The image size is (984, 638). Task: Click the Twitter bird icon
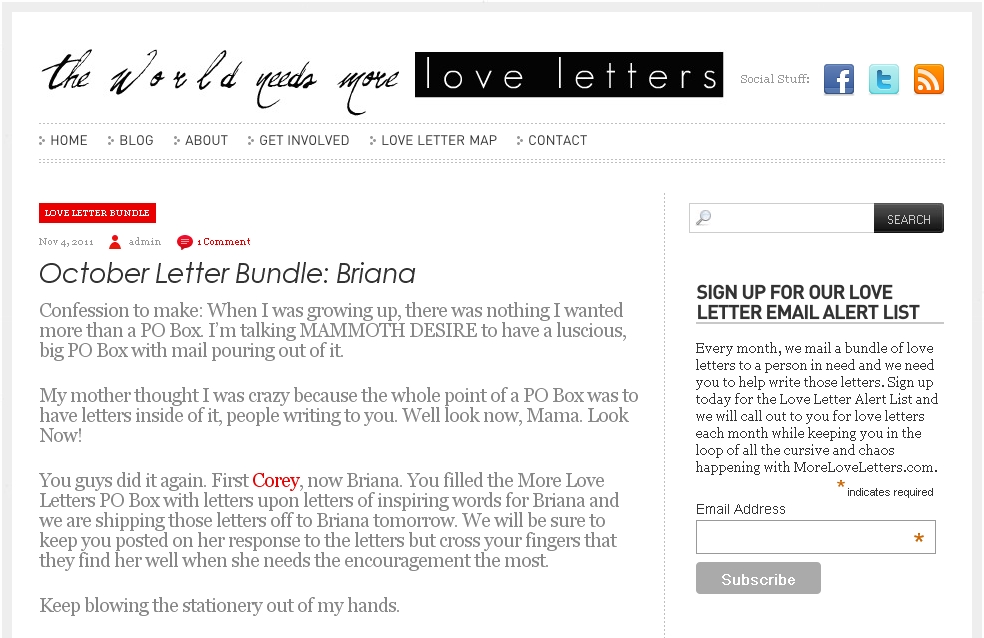pos(883,79)
